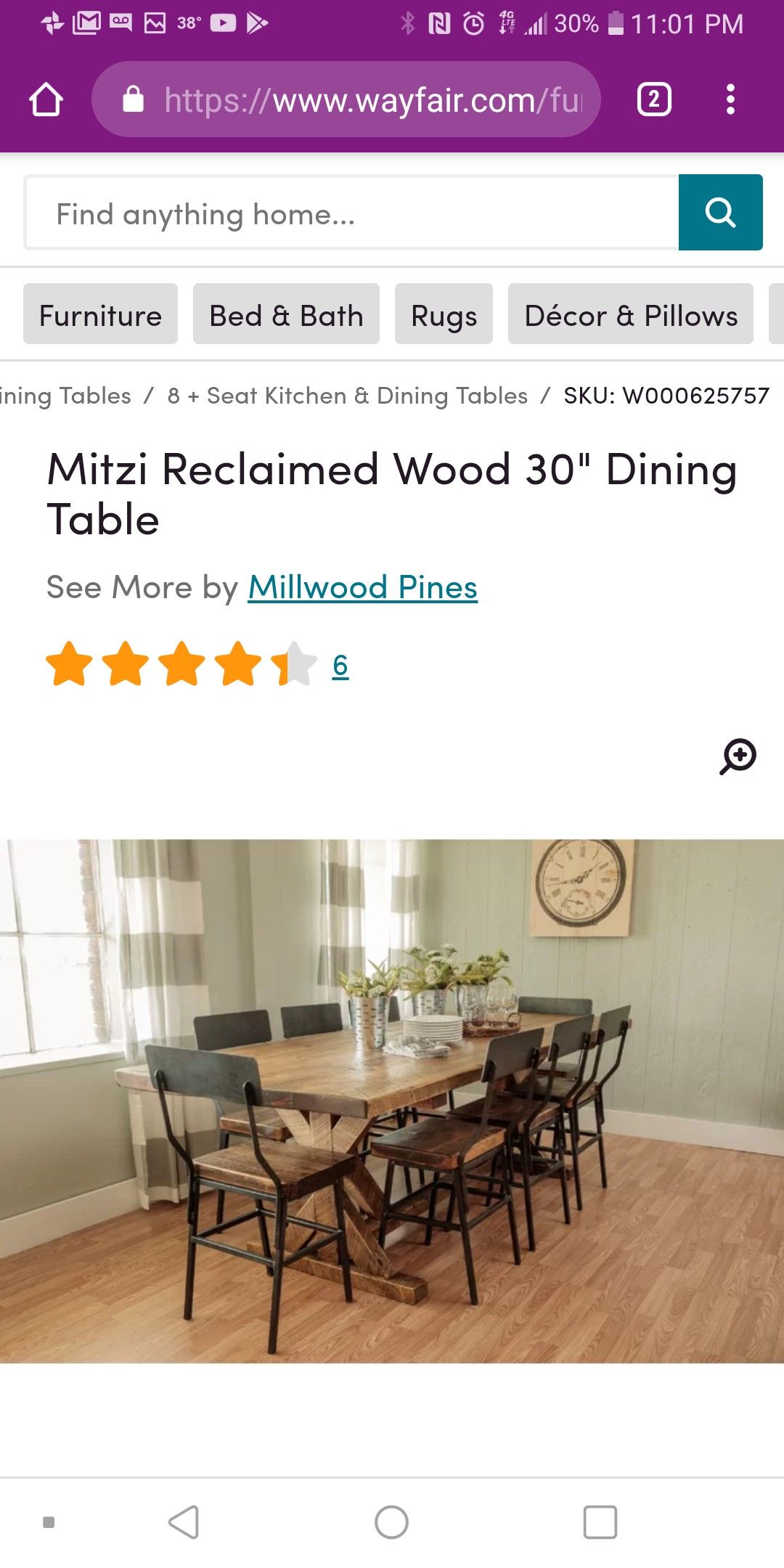Screen dimensions: 784x1568
Task: Select the Furniture category tab
Action: click(x=100, y=314)
